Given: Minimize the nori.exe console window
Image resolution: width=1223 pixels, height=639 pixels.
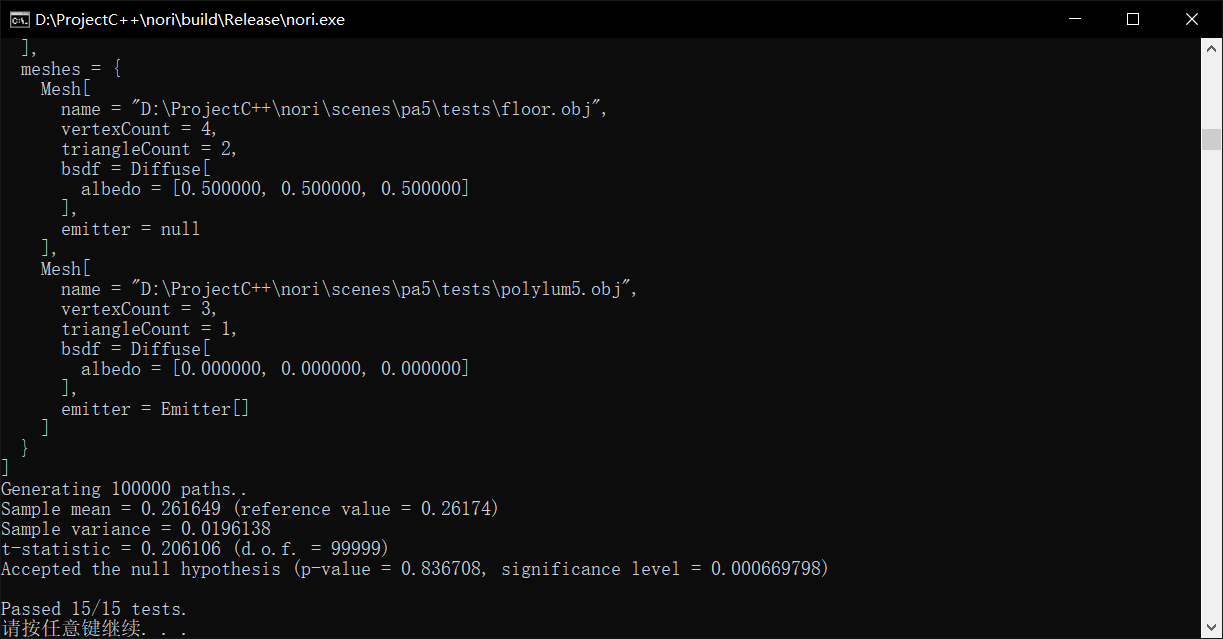Looking at the screenshot, I should [x=1075, y=19].
